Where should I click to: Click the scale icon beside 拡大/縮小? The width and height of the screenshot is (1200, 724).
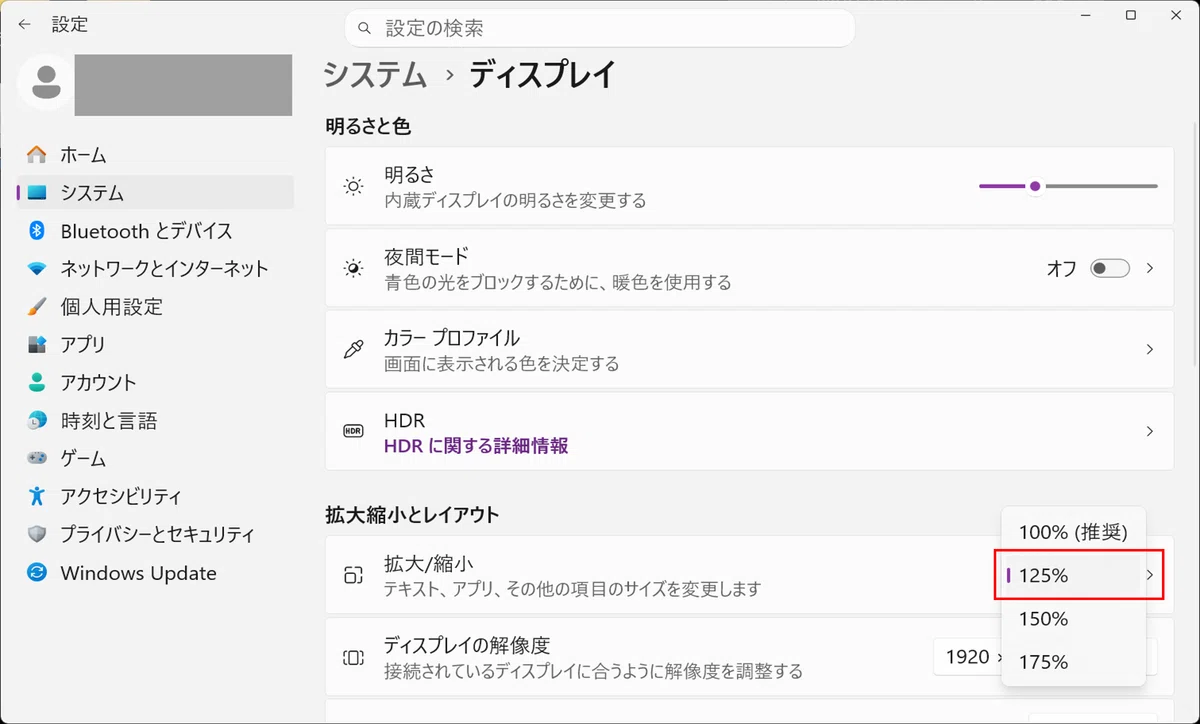(353, 575)
